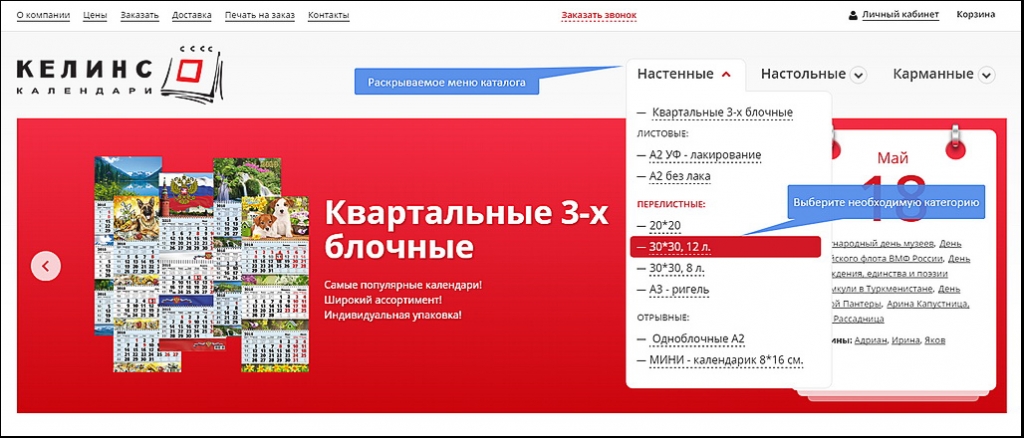Viewport: 1024px width, 438px height.
Task: Select А2 УФ - лакирование item
Action: point(705,155)
